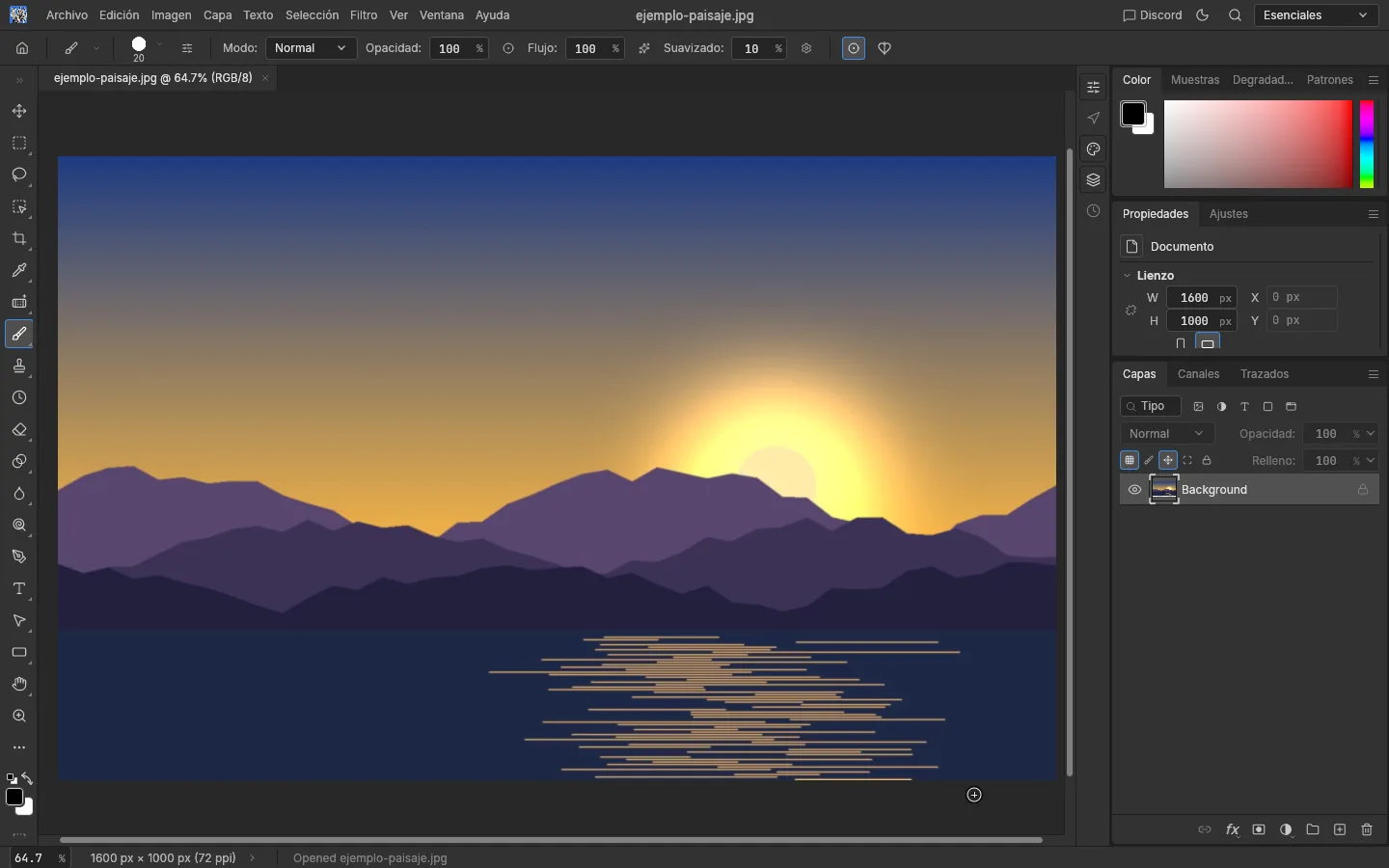Expand layer Relleno slider arrow
This screenshot has width=1389, height=868.
coord(1371,461)
